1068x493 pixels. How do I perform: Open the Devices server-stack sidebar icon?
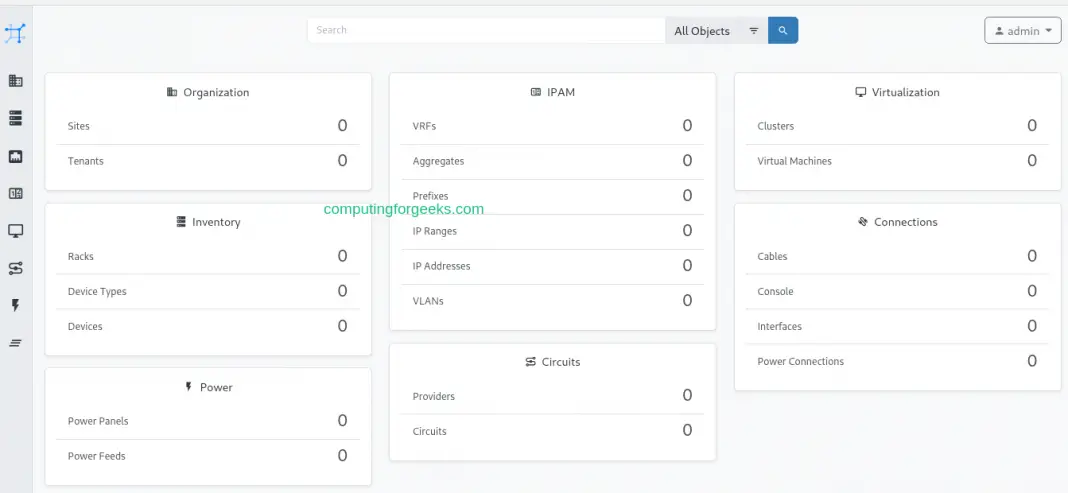pos(15,118)
